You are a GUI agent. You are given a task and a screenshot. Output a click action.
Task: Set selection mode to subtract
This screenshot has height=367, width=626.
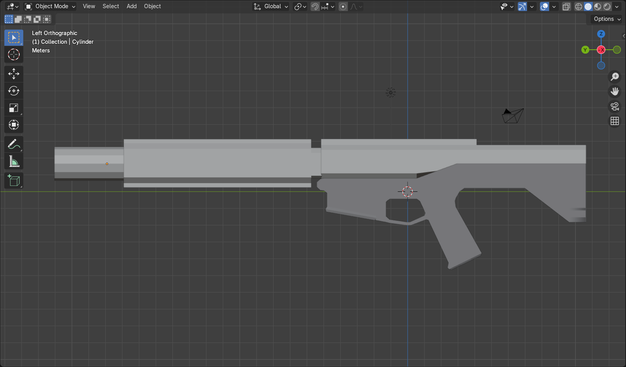click(28, 19)
